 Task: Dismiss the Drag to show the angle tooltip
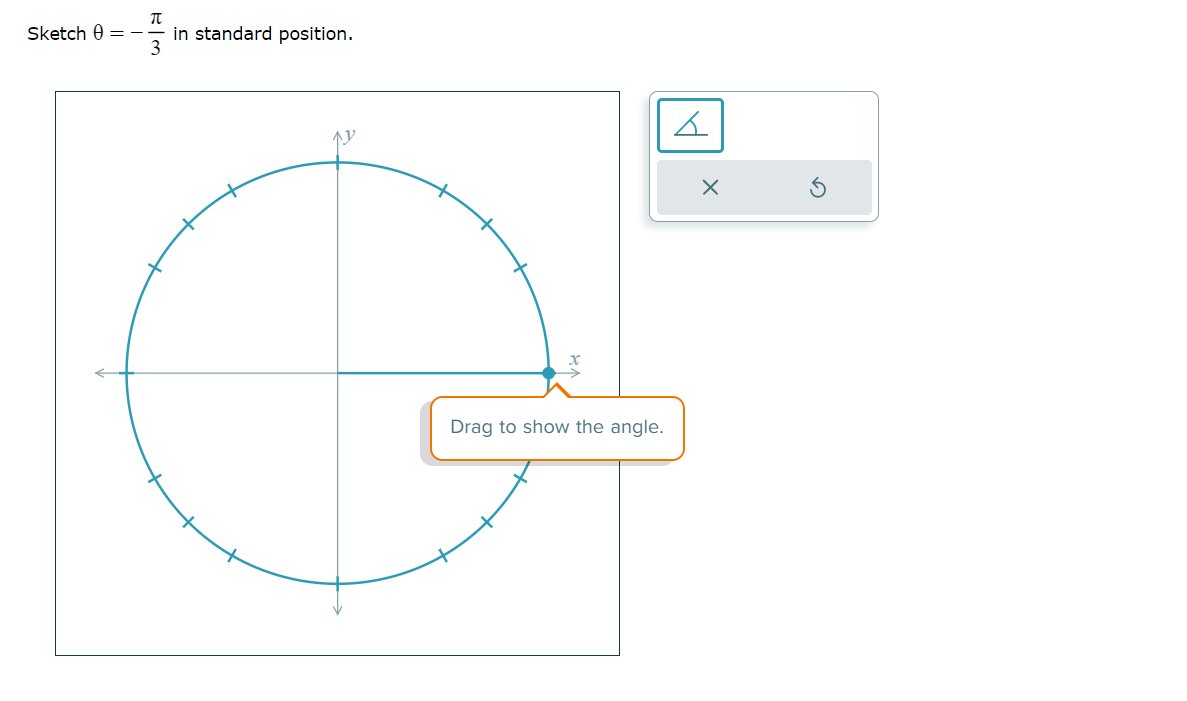[557, 427]
